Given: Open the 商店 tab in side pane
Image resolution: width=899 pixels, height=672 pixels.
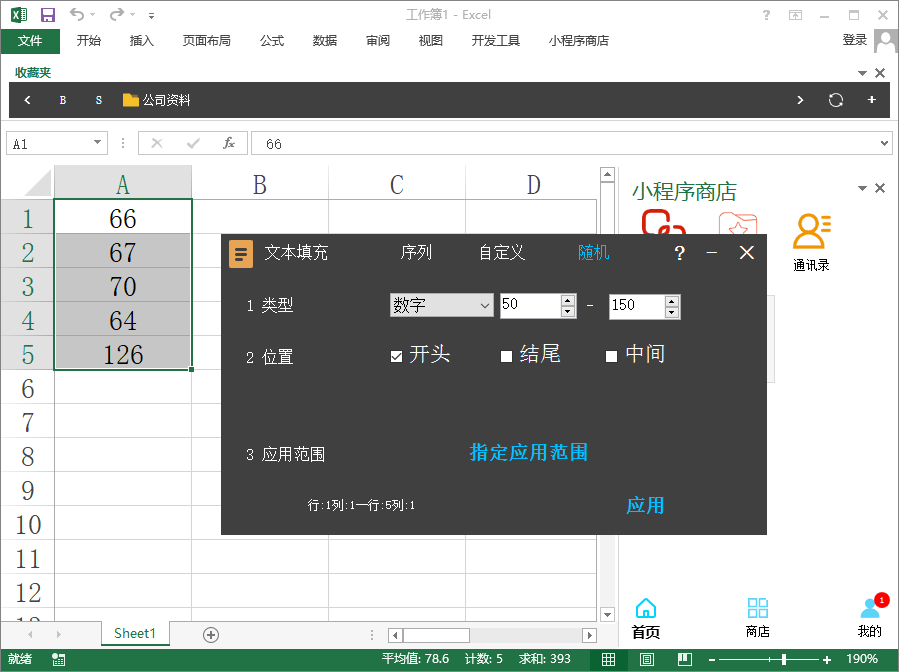Looking at the screenshot, I should (x=757, y=618).
